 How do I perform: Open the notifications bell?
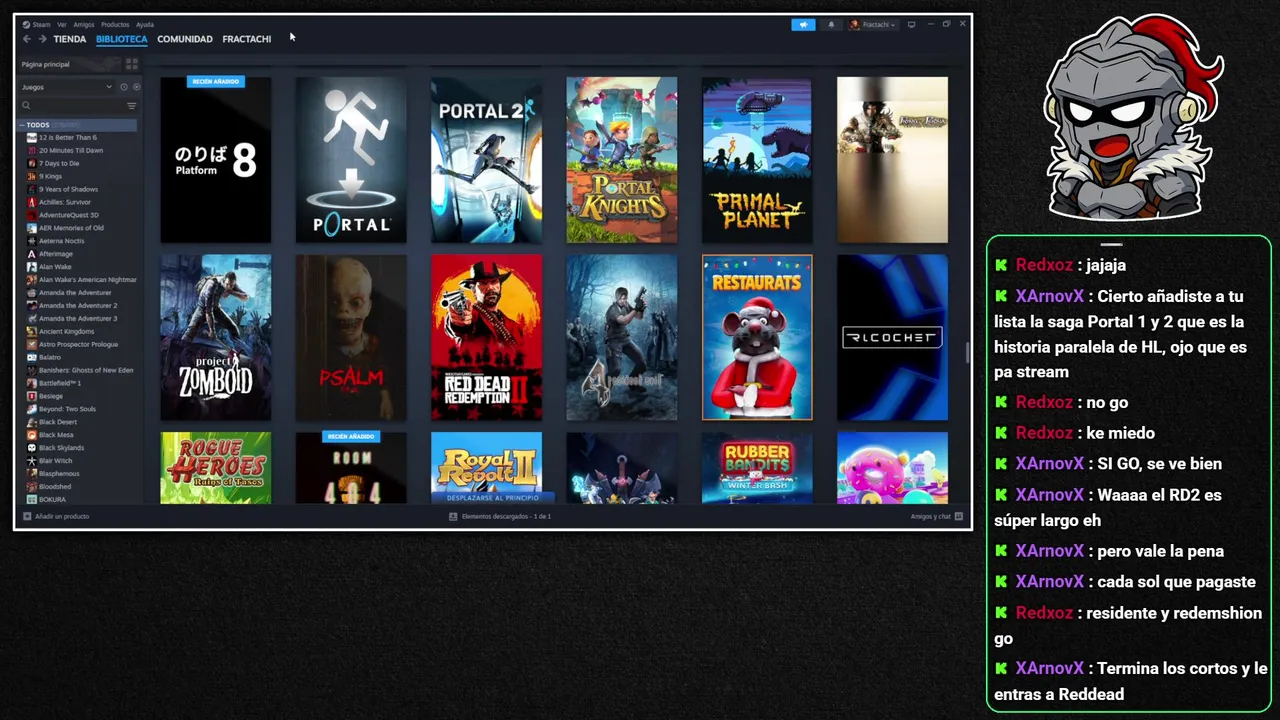click(x=831, y=24)
